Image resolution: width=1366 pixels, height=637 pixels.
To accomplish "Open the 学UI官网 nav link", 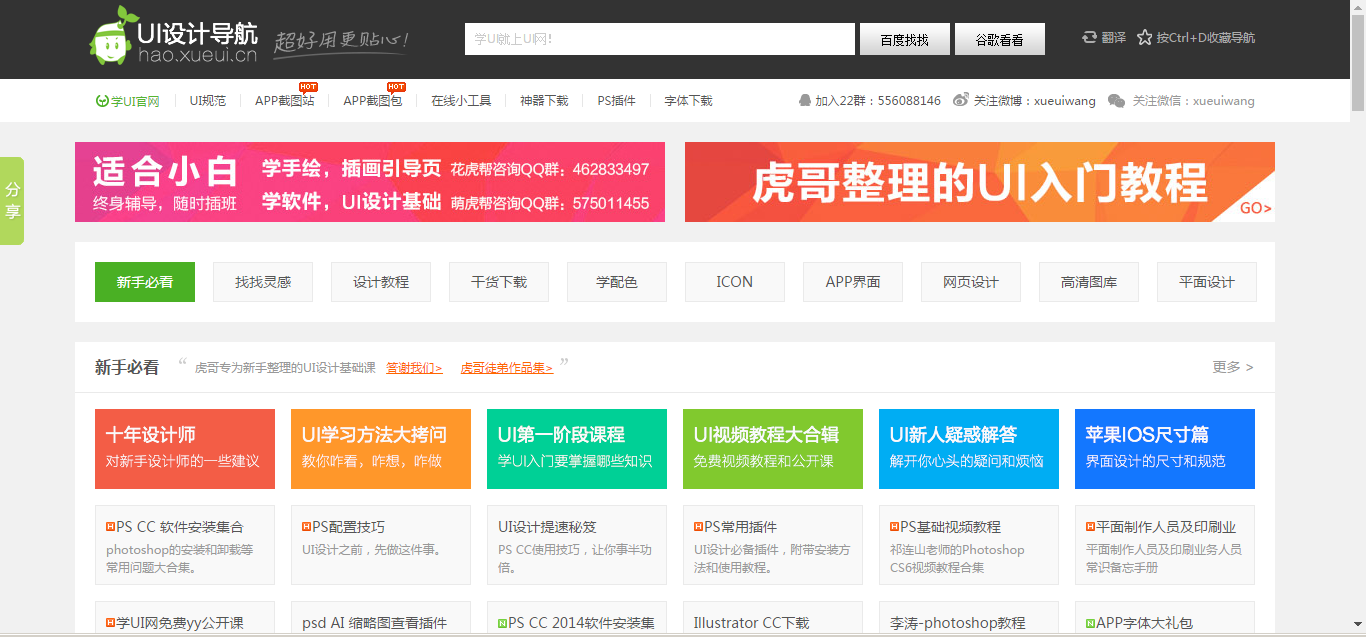I will (x=127, y=101).
